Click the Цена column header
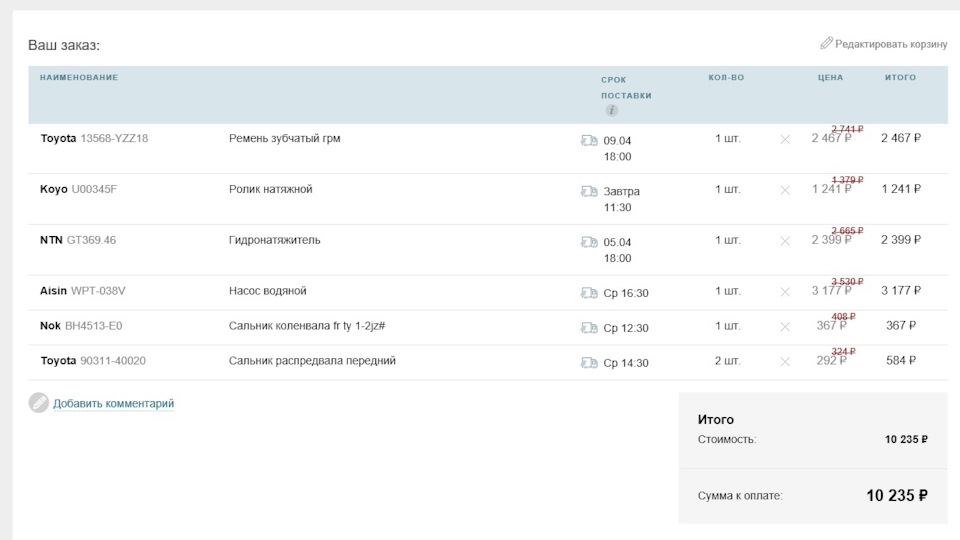 click(x=830, y=78)
